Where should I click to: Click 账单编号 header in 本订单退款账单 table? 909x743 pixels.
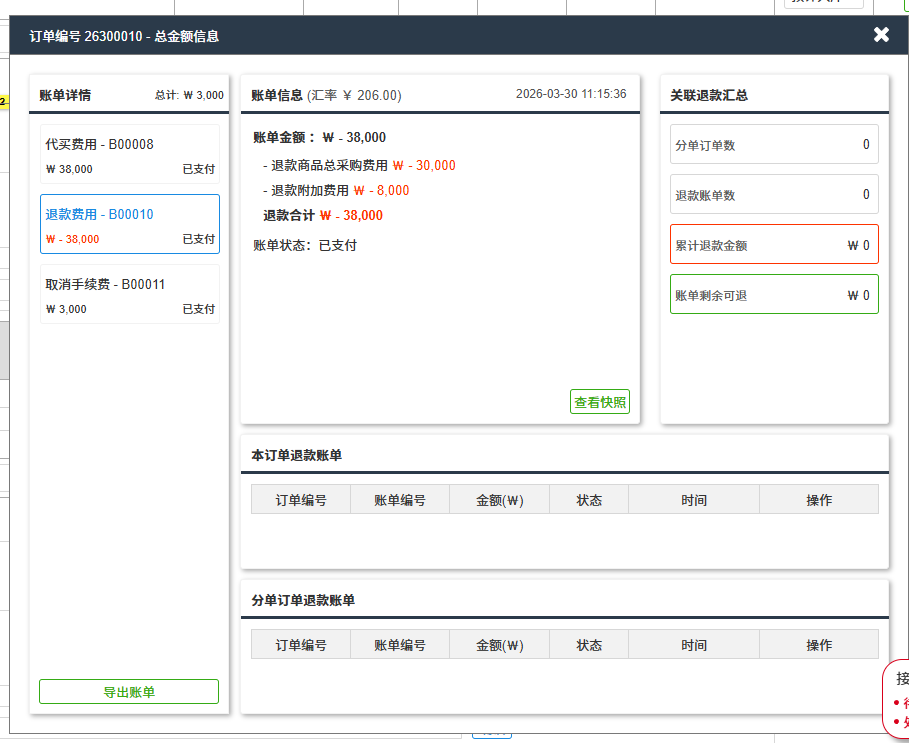tap(400, 500)
